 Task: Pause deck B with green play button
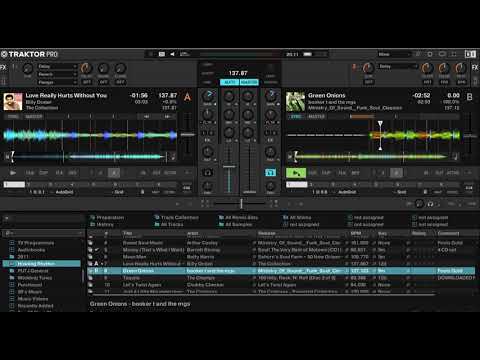click(x=296, y=173)
